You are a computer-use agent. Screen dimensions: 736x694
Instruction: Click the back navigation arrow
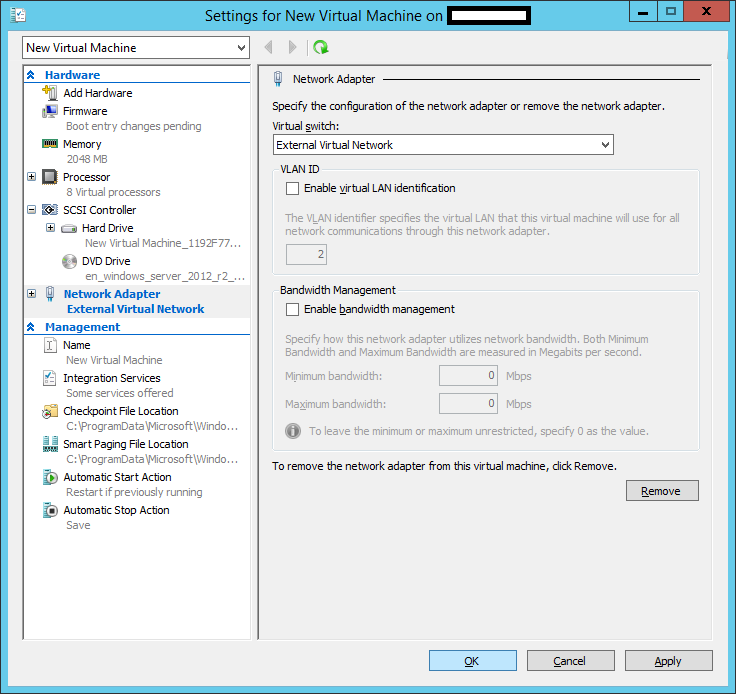(x=268, y=47)
